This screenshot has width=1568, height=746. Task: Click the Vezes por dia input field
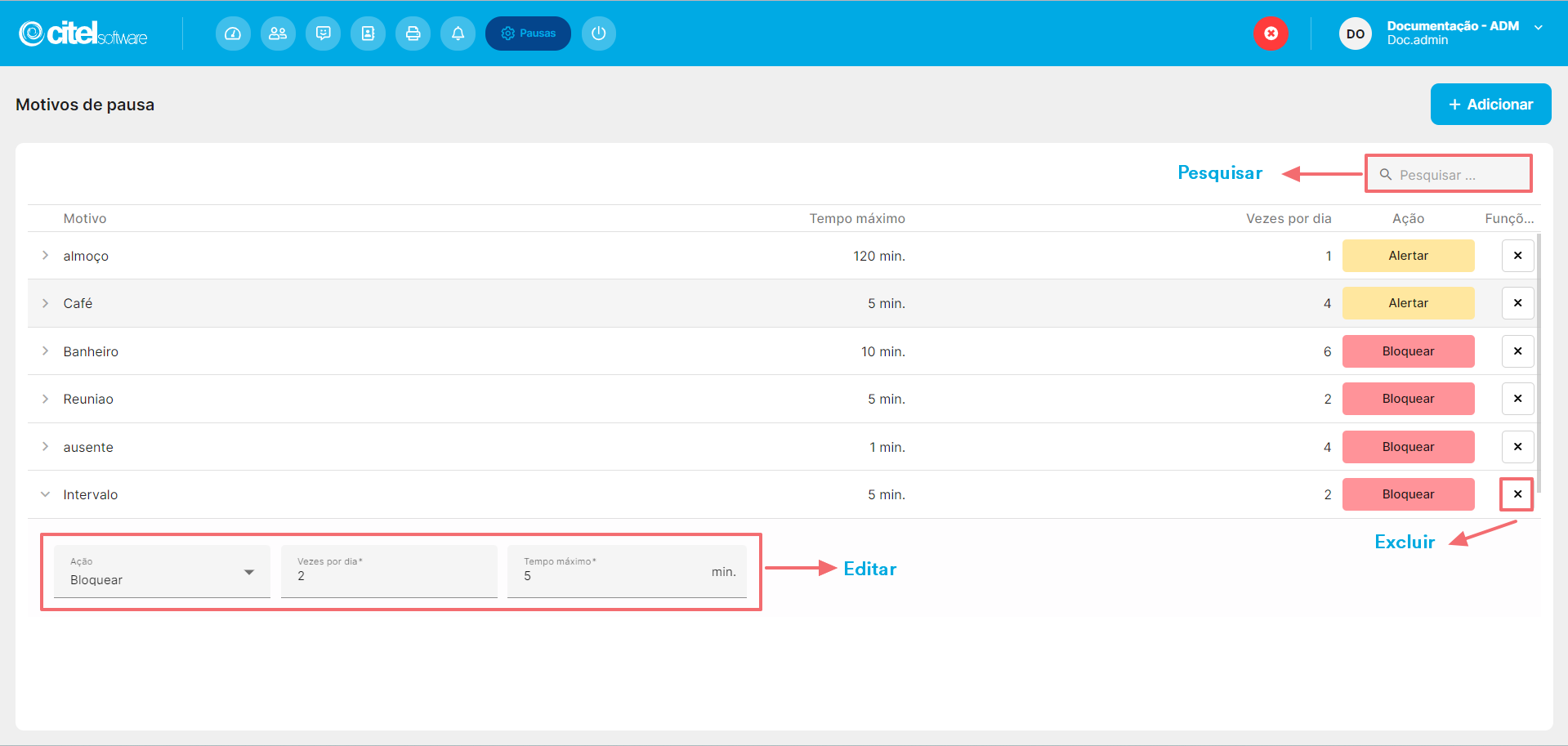click(x=389, y=571)
